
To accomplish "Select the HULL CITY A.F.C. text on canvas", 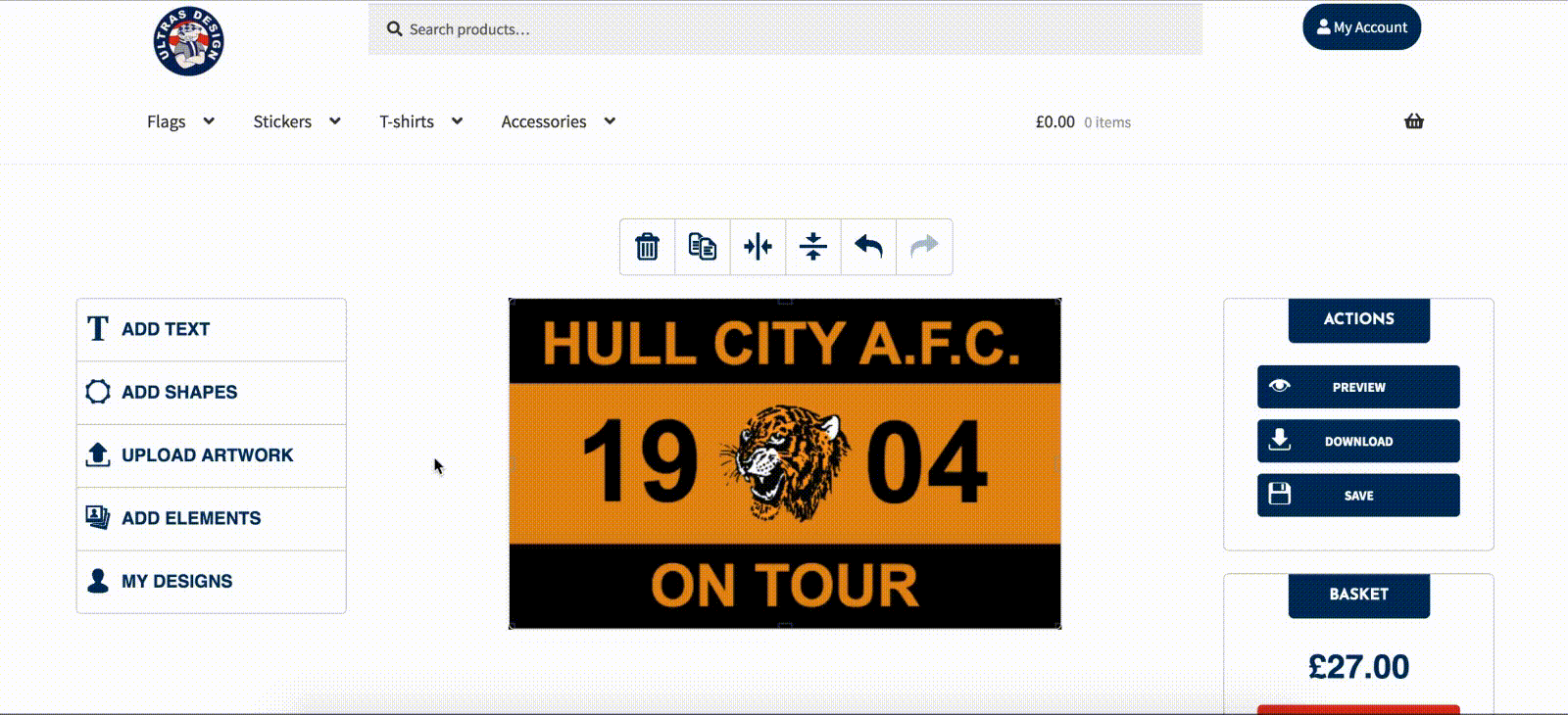I will 782,343.
